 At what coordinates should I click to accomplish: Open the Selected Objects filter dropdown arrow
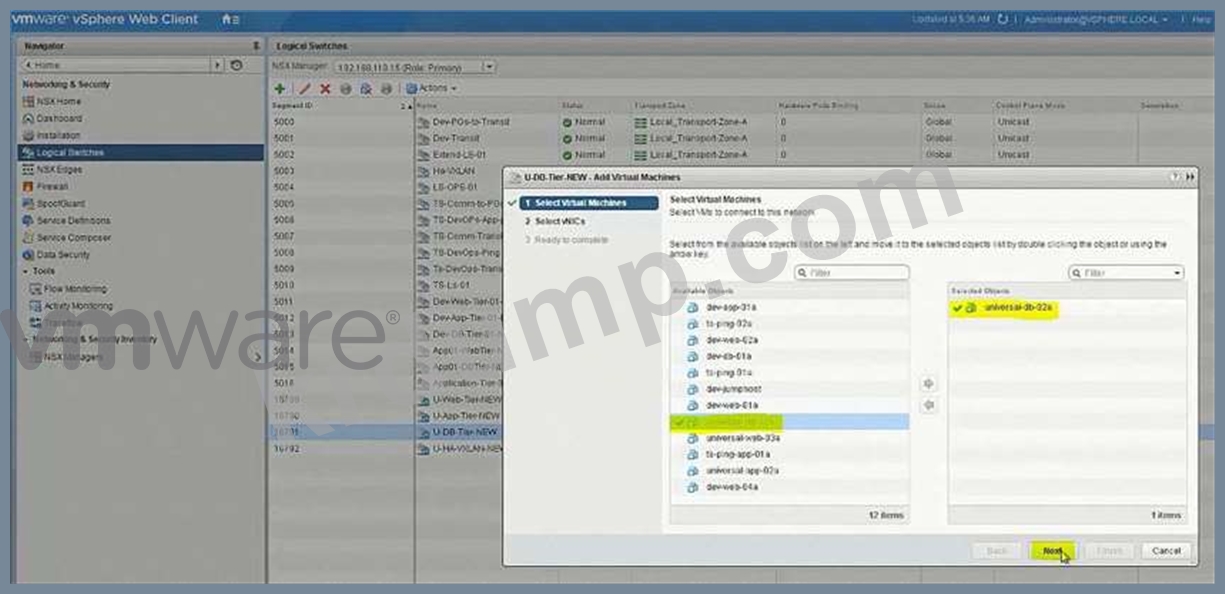pyautogui.click(x=1177, y=272)
